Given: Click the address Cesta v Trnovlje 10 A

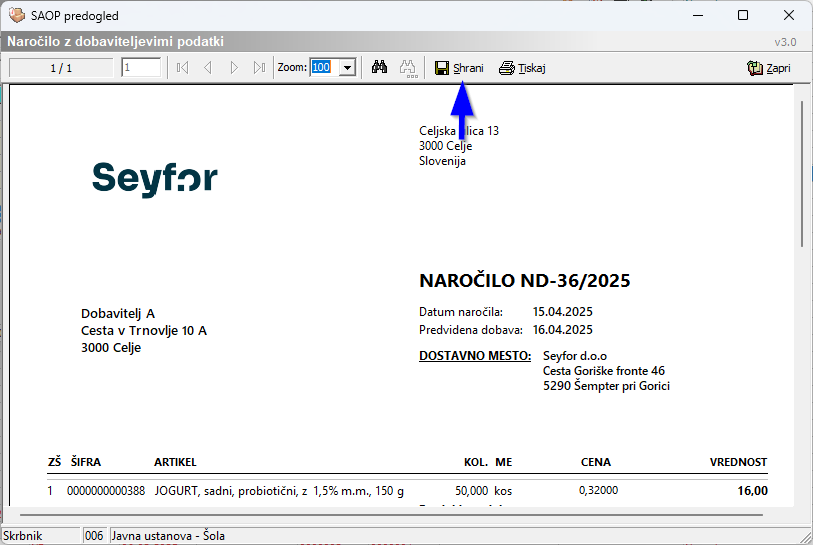Looking at the screenshot, I should [144, 331].
